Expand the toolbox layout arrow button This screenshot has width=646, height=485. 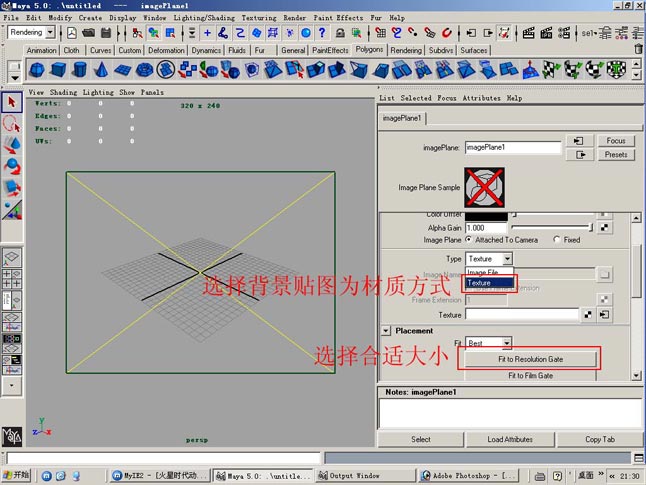pos(12,386)
